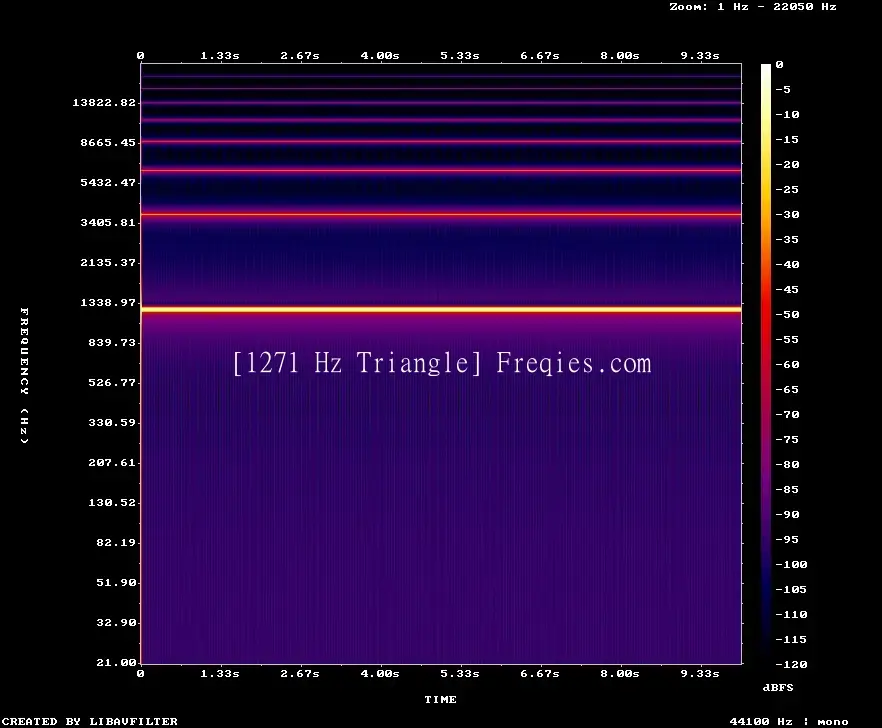Click the '-110' dBFS scale value

click(x=791, y=614)
